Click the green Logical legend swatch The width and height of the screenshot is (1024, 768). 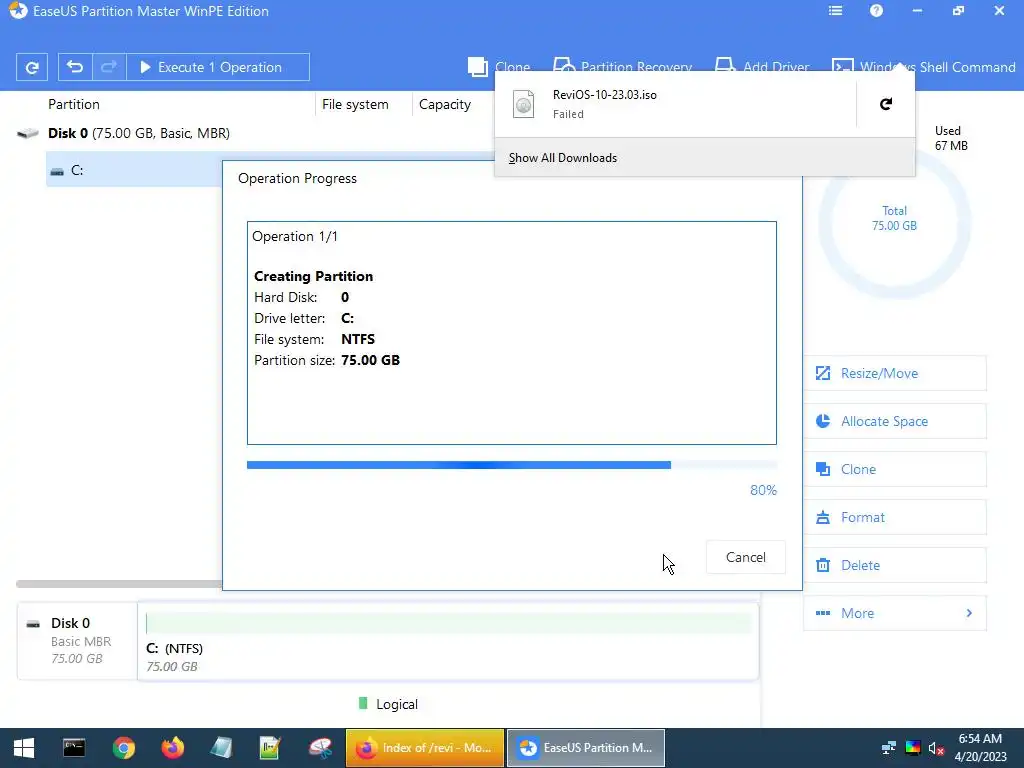pyautogui.click(x=363, y=703)
